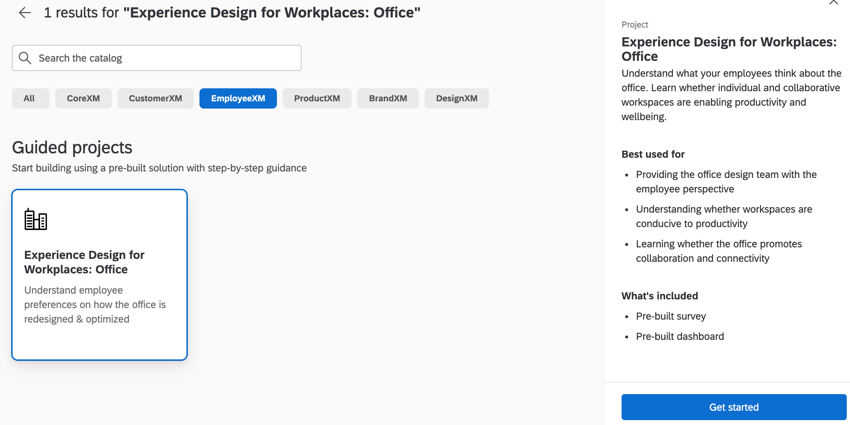
Task: Click the card description about employee preferences
Action: point(95,305)
